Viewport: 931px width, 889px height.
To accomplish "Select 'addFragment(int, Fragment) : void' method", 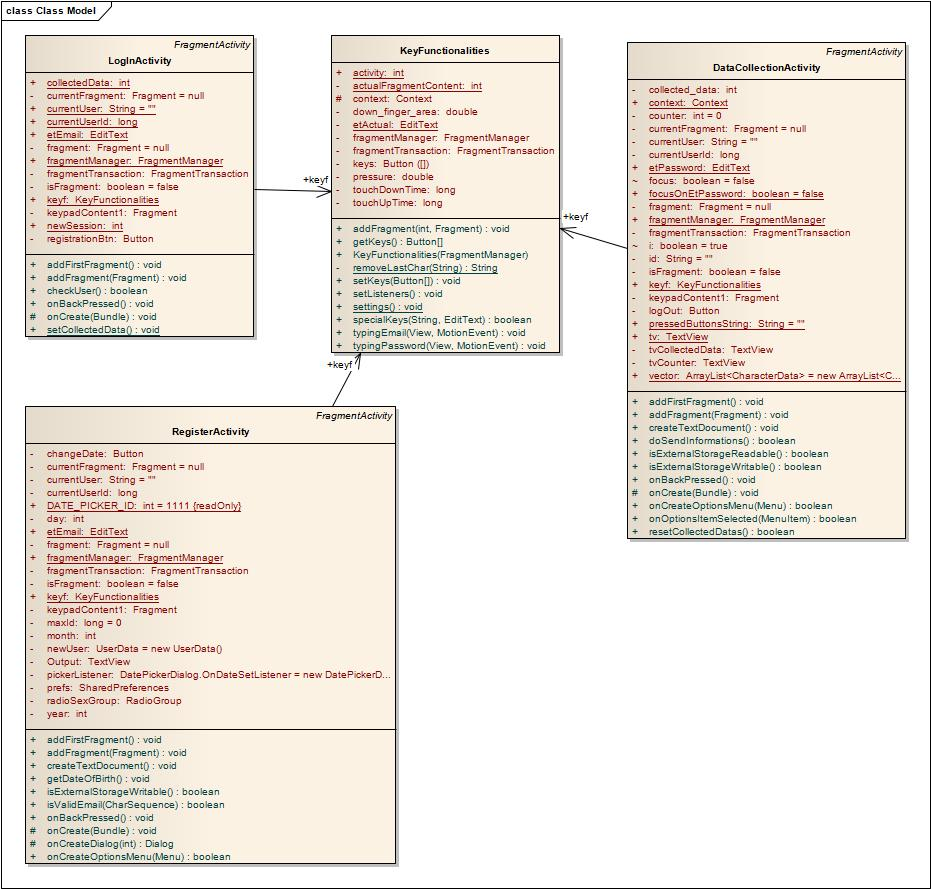I will (431, 229).
